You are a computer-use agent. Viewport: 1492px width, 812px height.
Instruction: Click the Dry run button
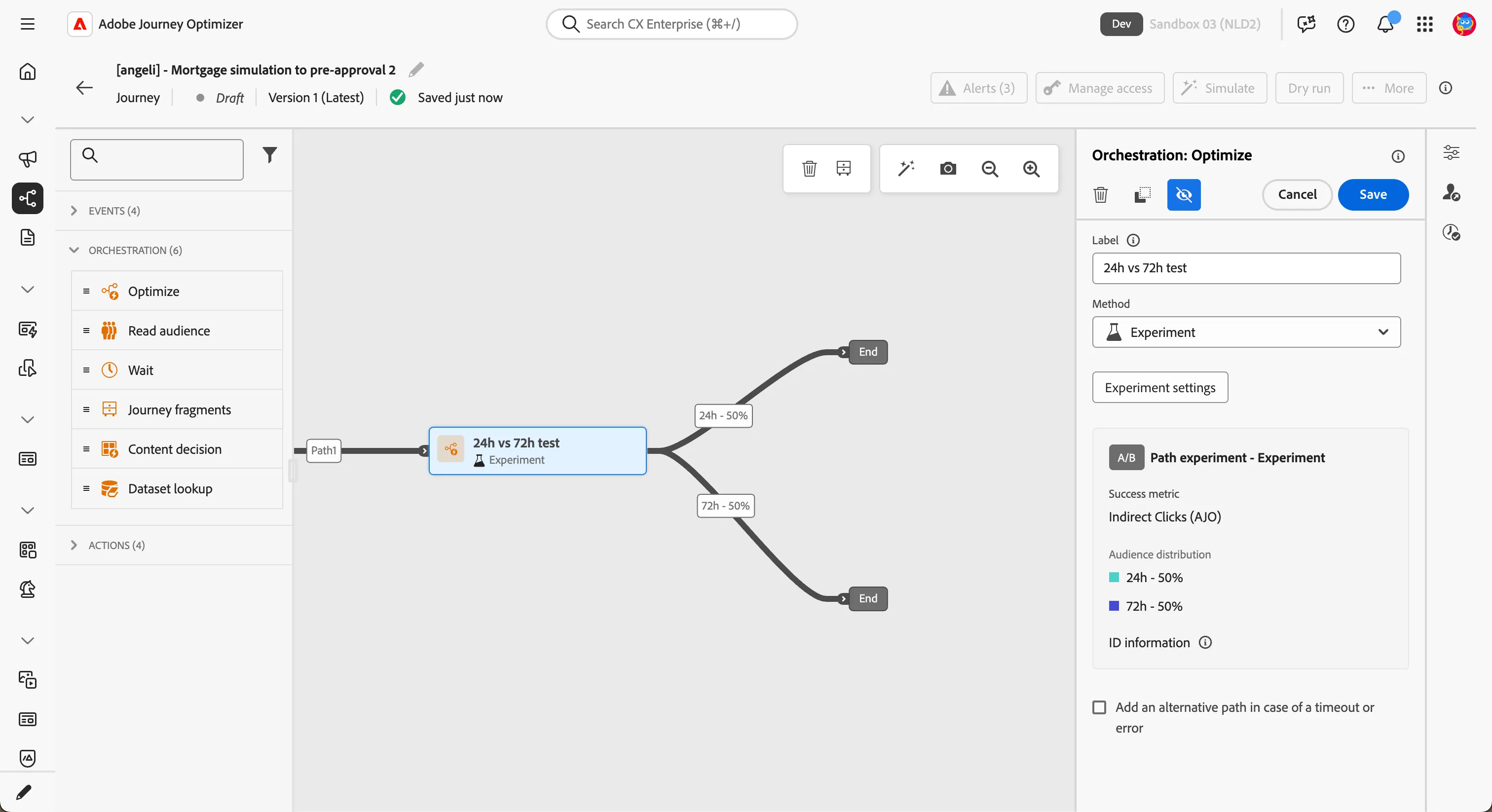[1309, 88]
